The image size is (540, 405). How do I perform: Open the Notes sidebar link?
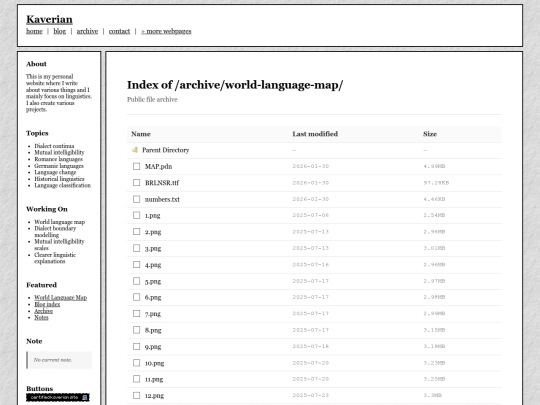coord(41,318)
